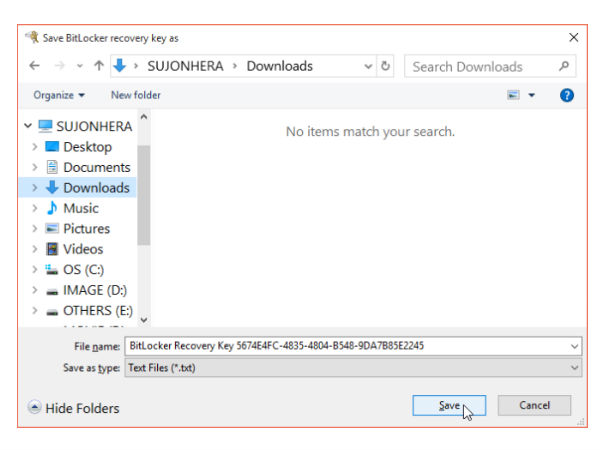
Task: Expand the Desktop tree node
Action: click(35, 147)
